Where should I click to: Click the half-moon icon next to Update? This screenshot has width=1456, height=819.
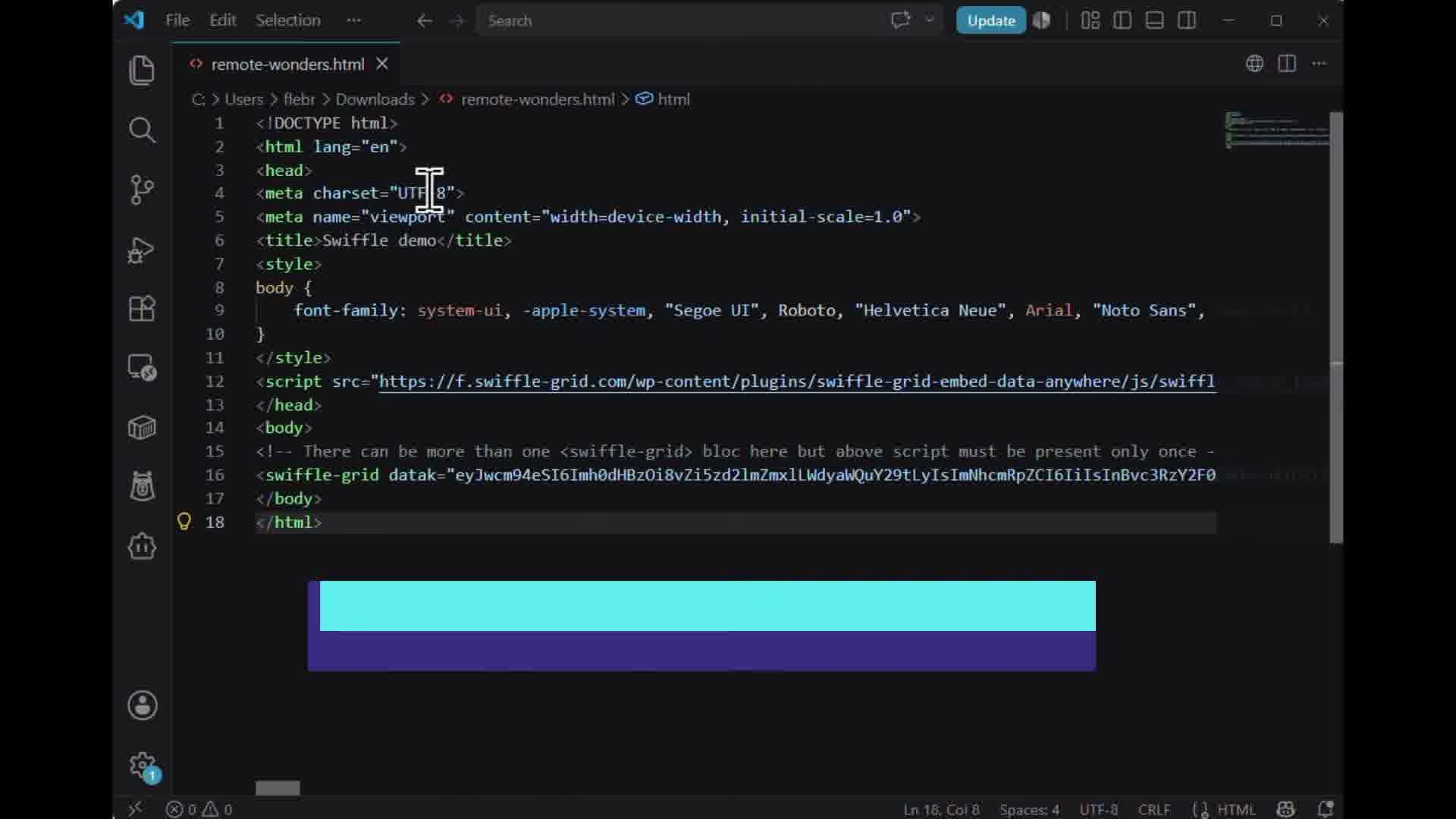1042,20
